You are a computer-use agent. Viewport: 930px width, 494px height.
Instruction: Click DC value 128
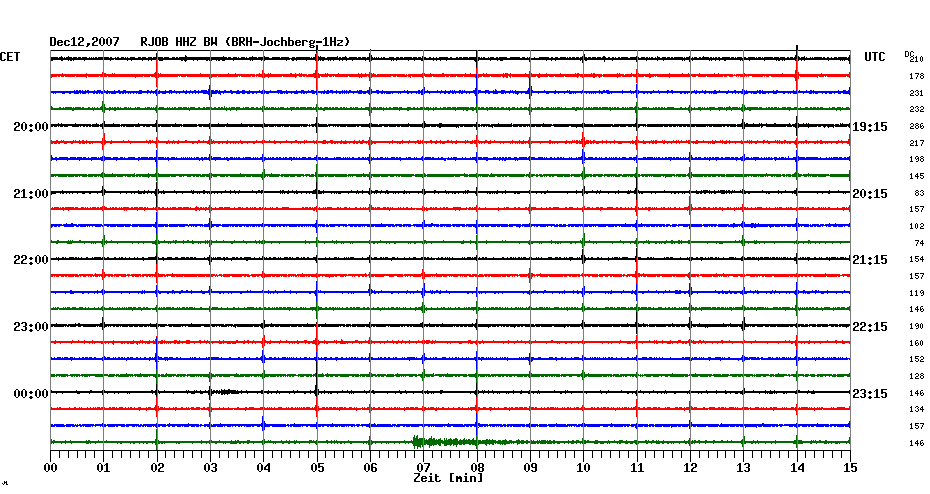(x=917, y=376)
